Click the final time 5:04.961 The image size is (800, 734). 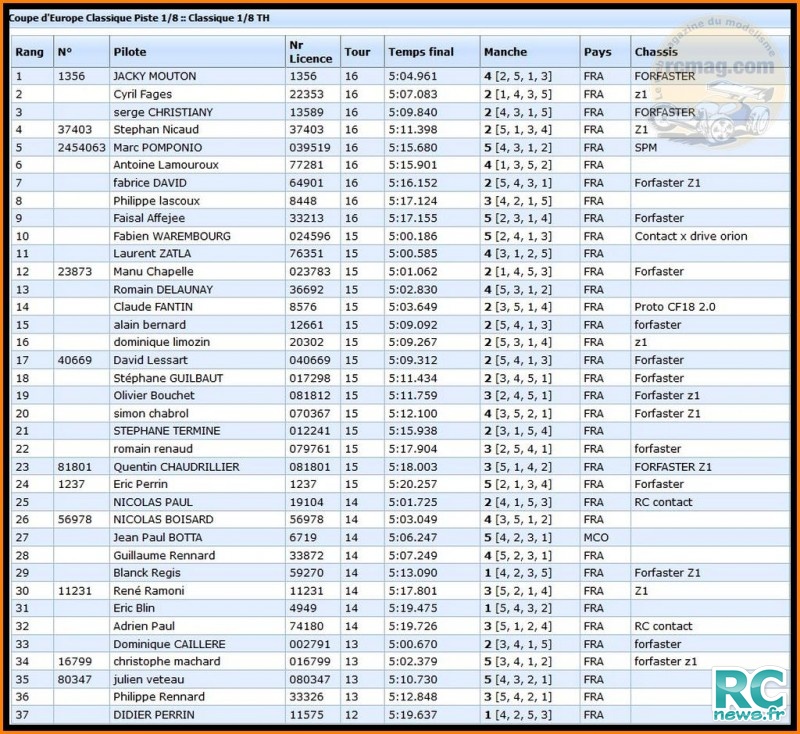coord(413,77)
